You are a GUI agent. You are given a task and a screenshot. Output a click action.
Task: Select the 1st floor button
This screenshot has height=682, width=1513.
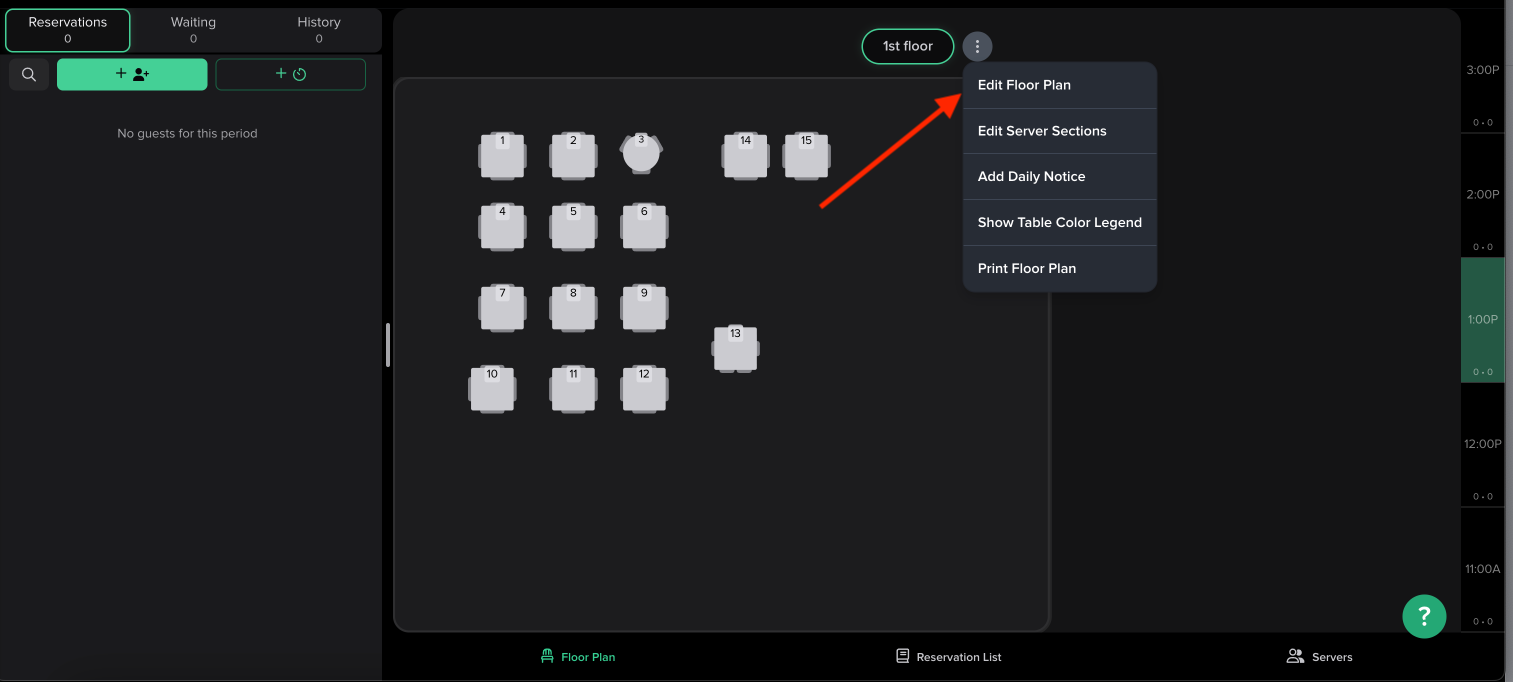(x=907, y=46)
